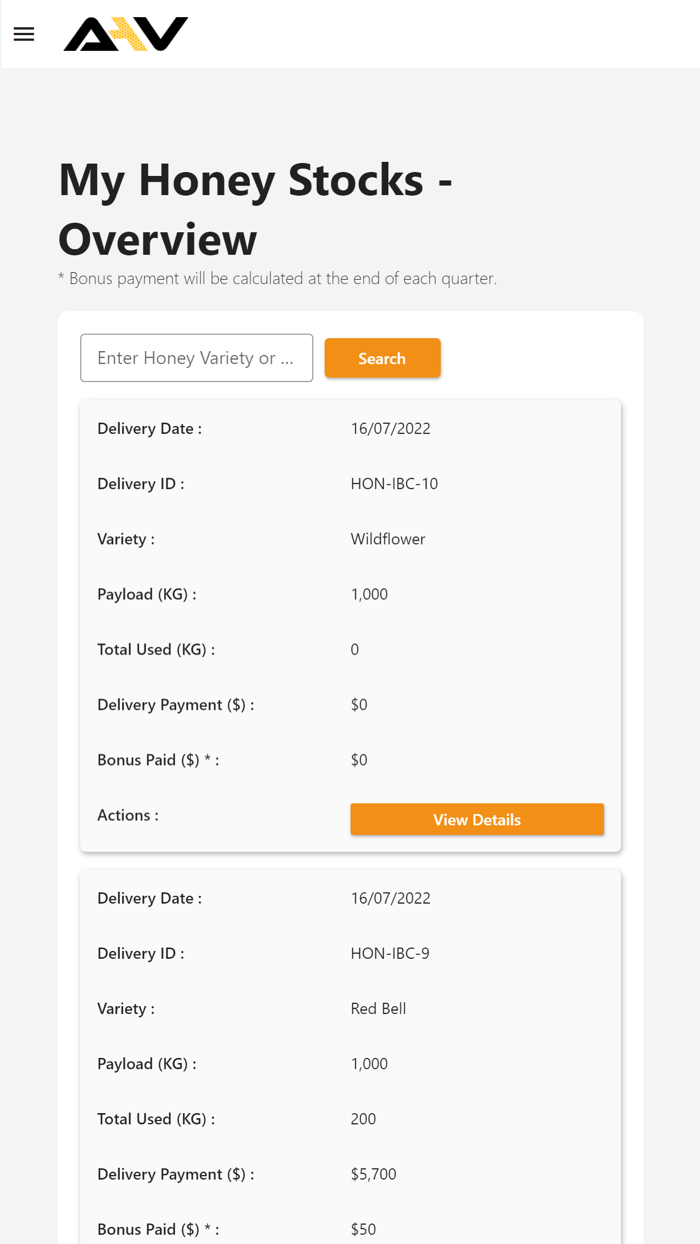700x1244 pixels.
Task: Select the HON-IBC-10 delivery ID text
Action: point(394,484)
